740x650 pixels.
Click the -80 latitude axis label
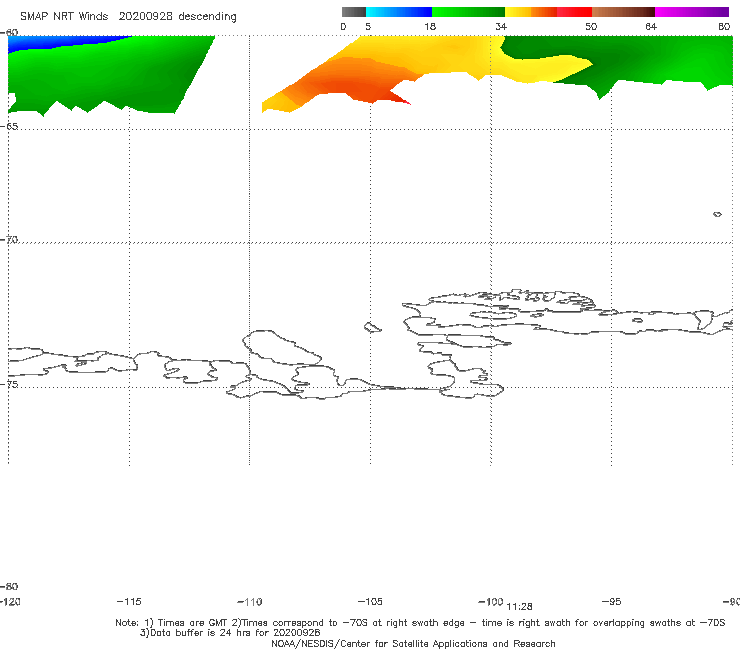[x=9, y=586]
